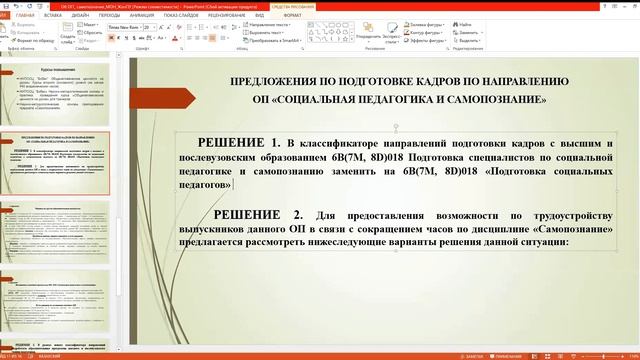Open the Раздел section dropdown
640x360 pixels.
tap(89, 40)
